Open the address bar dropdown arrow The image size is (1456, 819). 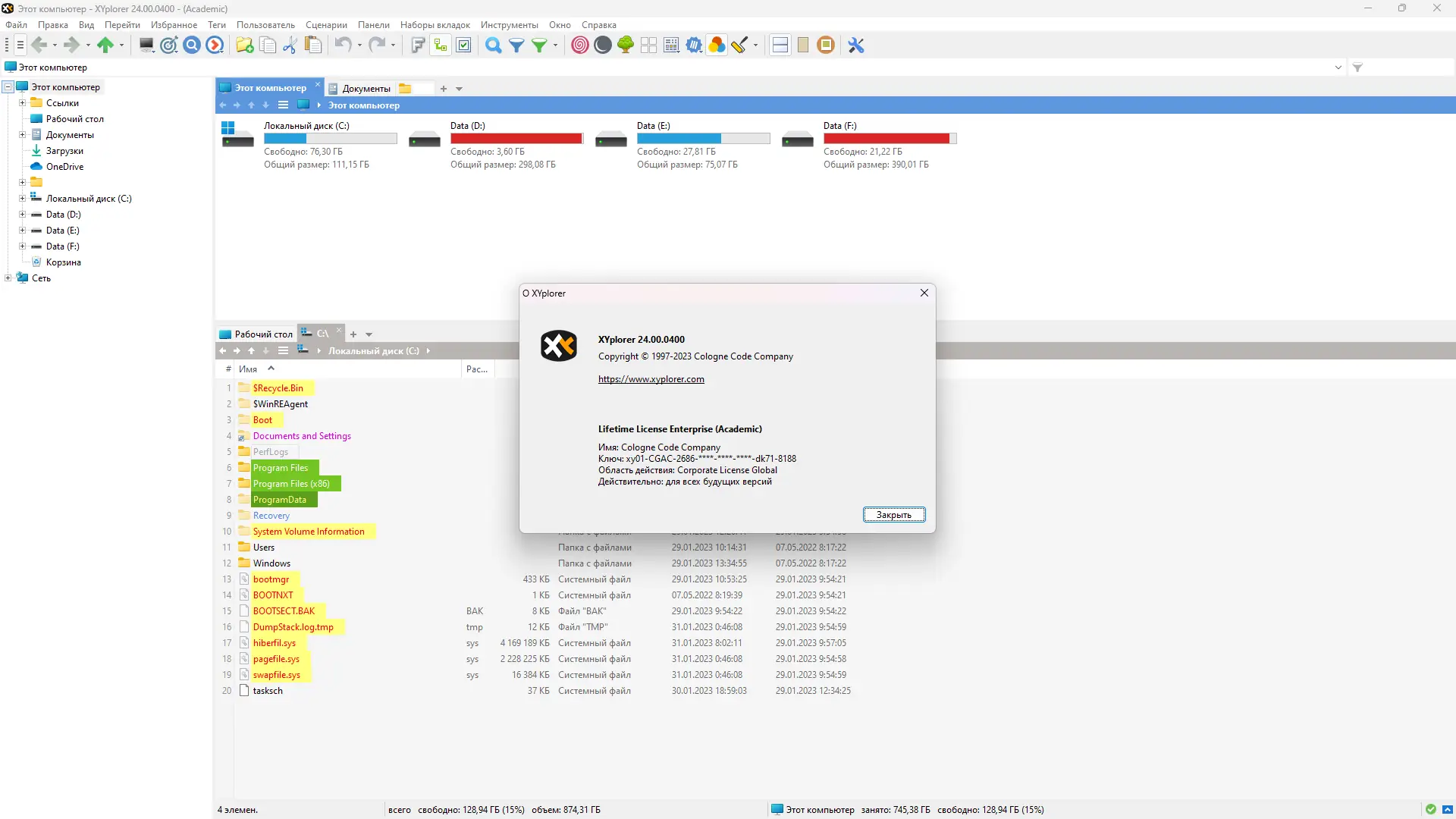[x=1338, y=67]
